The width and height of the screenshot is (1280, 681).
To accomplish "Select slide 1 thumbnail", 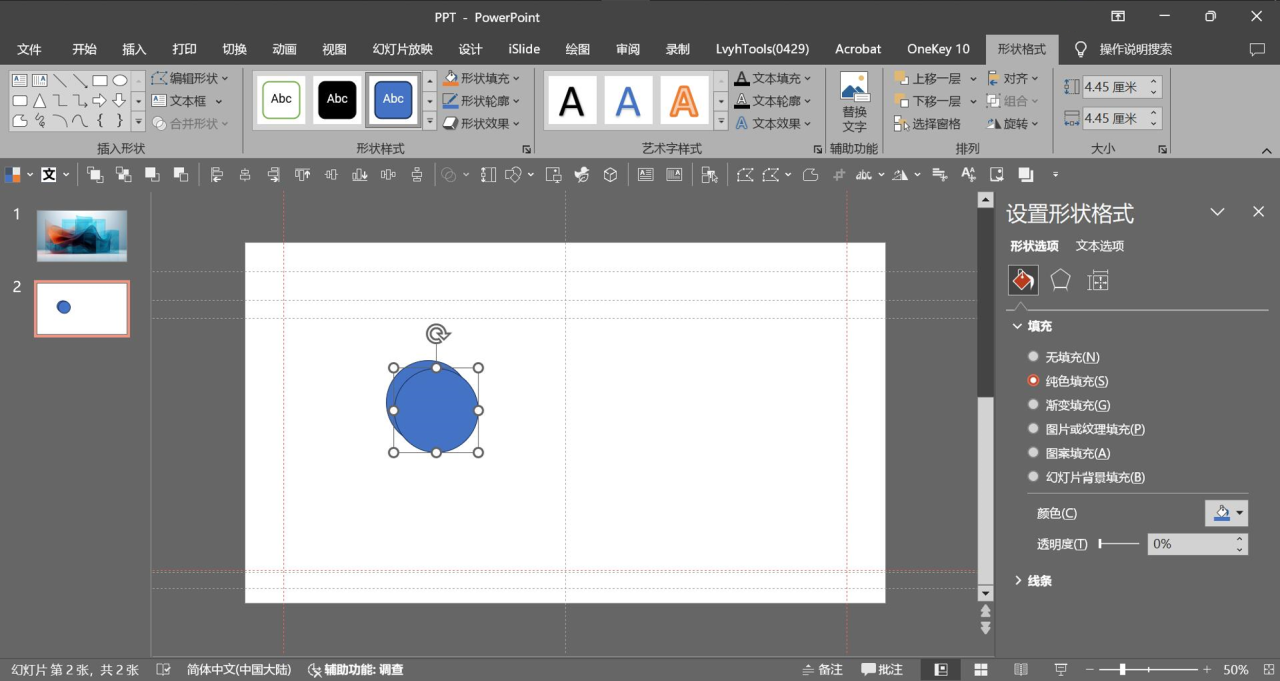I will (x=82, y=236).
